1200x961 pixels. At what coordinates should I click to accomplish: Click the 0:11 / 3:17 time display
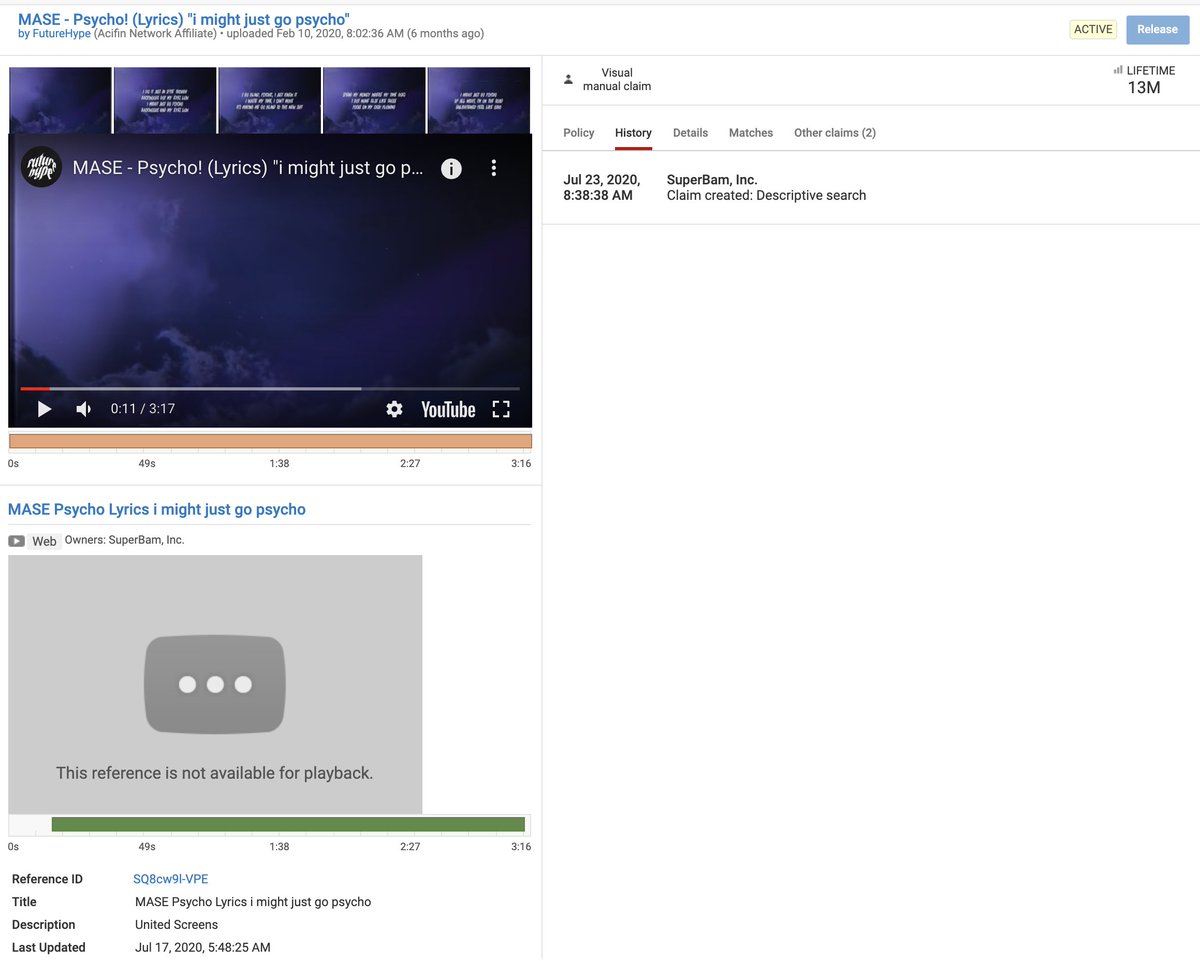pos(143,409)
